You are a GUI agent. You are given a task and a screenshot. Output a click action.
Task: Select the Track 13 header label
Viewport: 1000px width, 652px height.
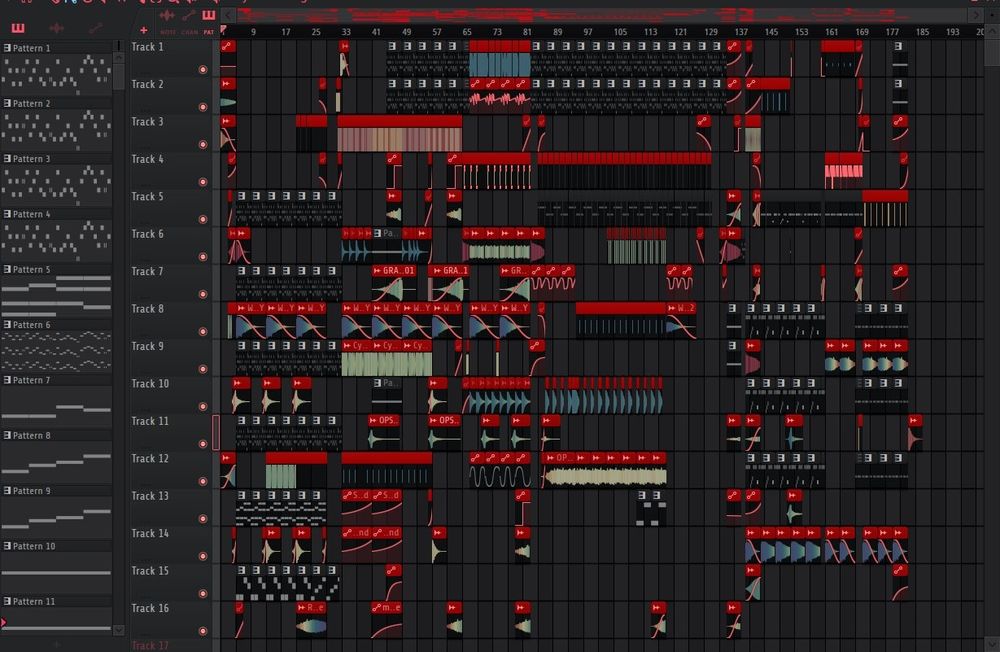[x=150, y=496]
